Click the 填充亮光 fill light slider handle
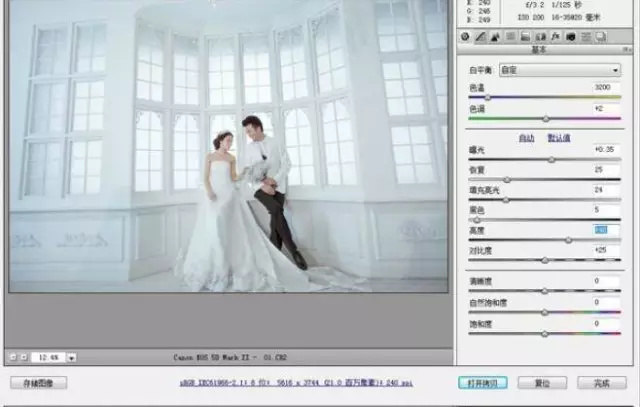 pos(506,200)
